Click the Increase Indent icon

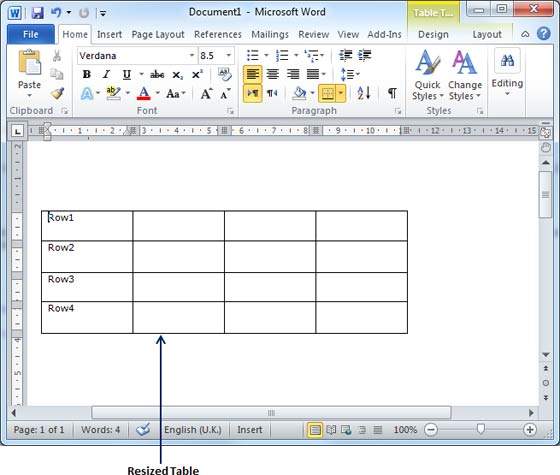click(x=365, y=55)
